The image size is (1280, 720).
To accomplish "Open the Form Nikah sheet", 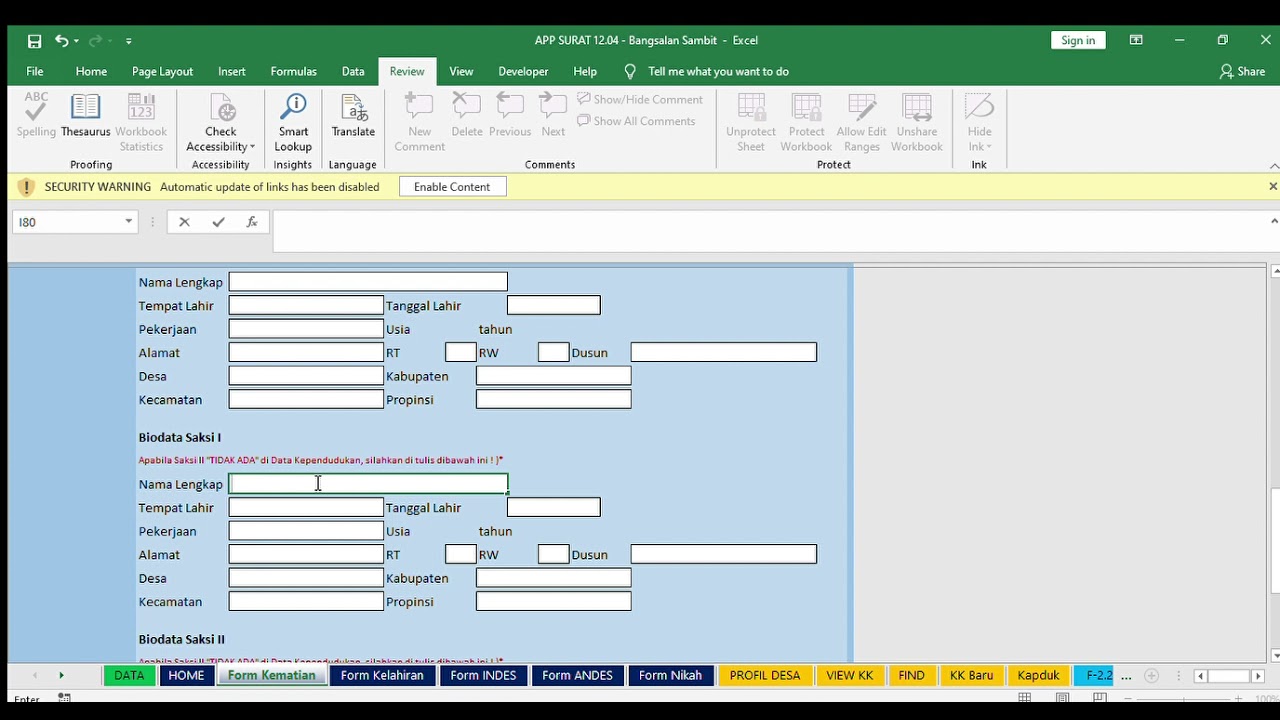I will (x=670, y=676).
